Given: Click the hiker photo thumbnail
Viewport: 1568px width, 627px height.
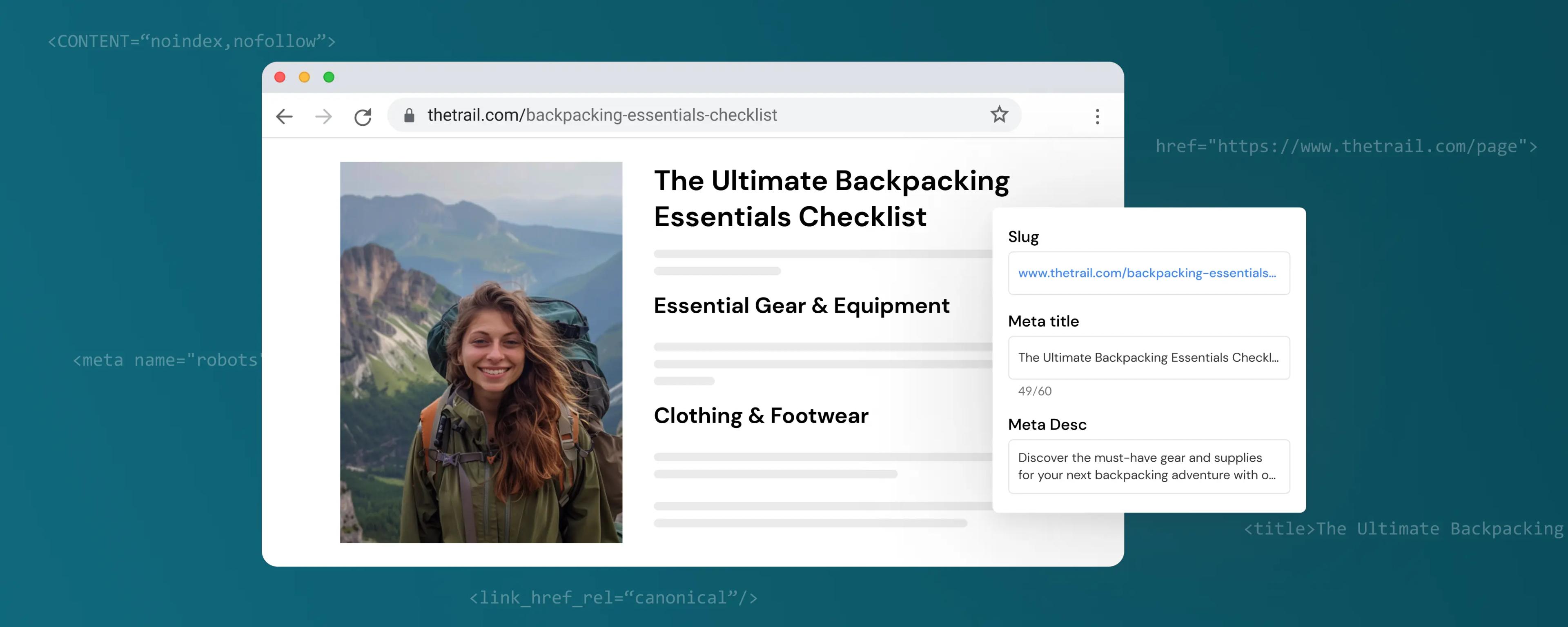Looking at the screenshot, I should click(481, 353).
